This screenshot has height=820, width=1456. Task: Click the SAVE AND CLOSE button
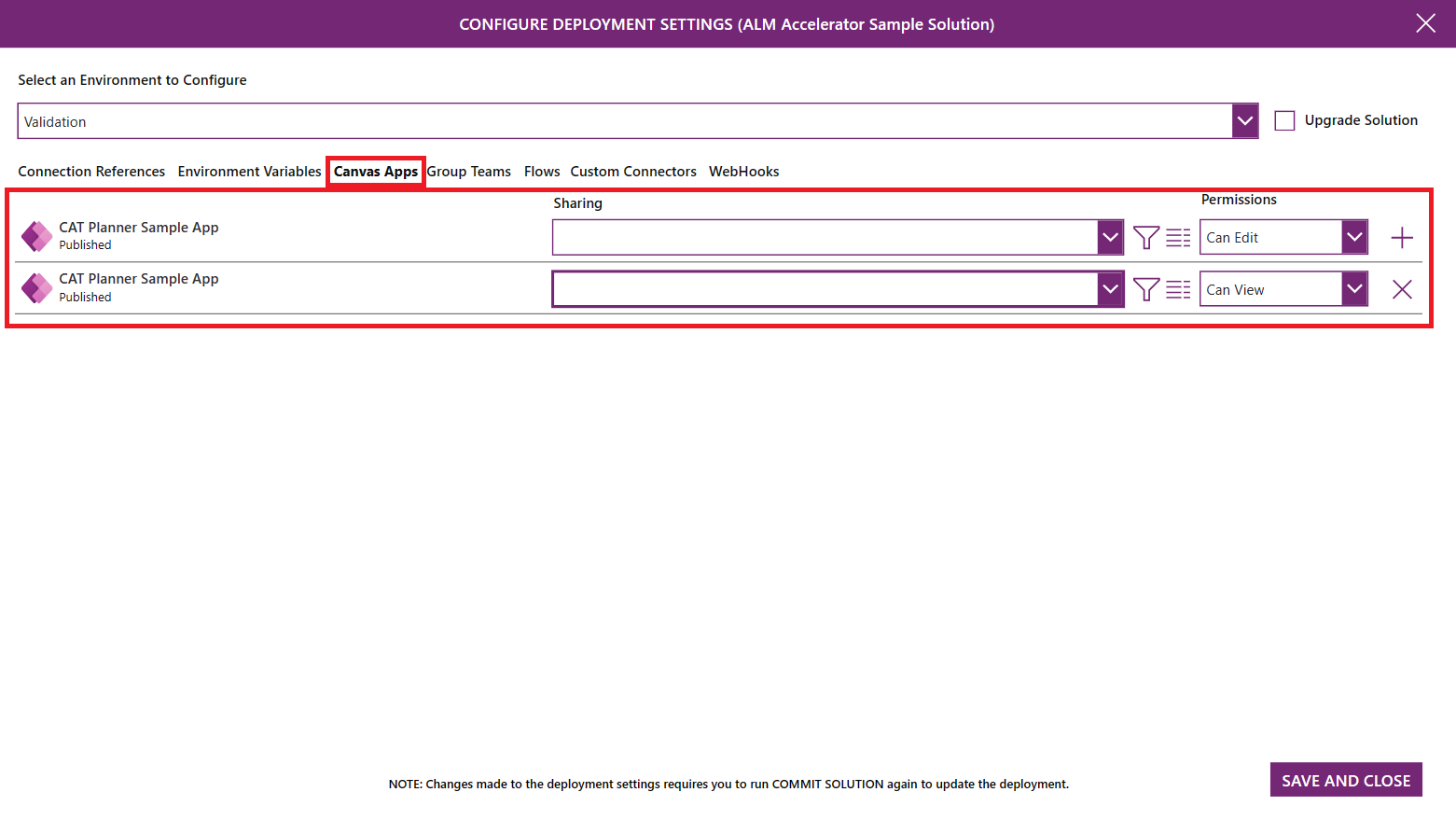(x=1346, y=780)
